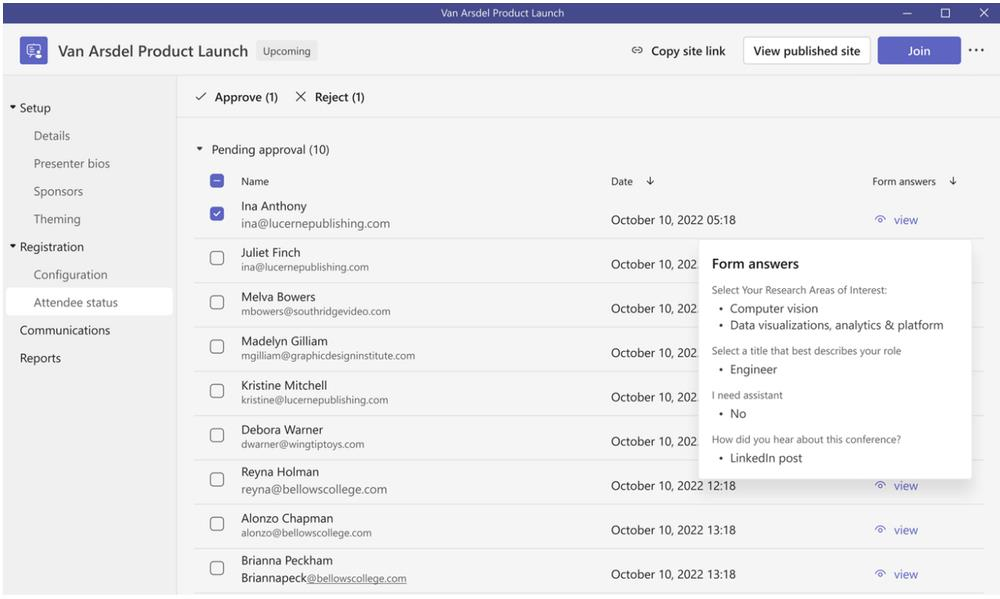
Task: Select Attendee status in the sidebar
Action: point(89,302)
